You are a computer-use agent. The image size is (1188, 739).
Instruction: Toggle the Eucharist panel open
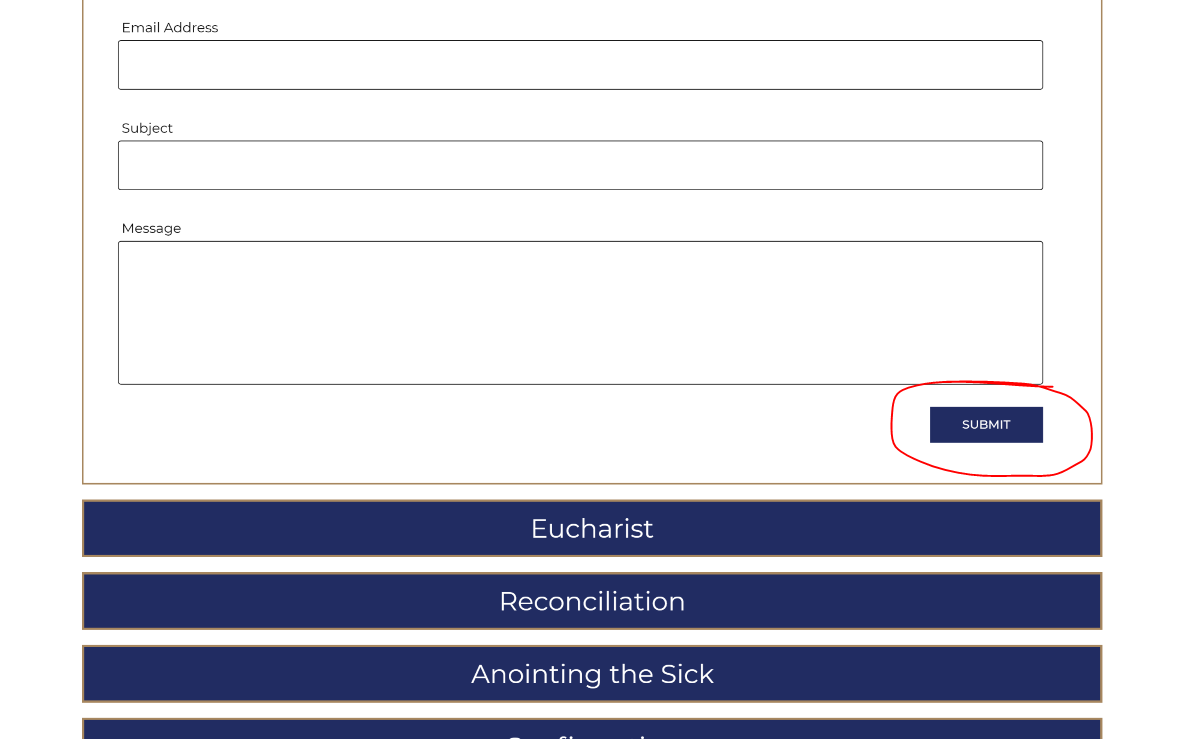pyautogui.click(x=592, y=528)
